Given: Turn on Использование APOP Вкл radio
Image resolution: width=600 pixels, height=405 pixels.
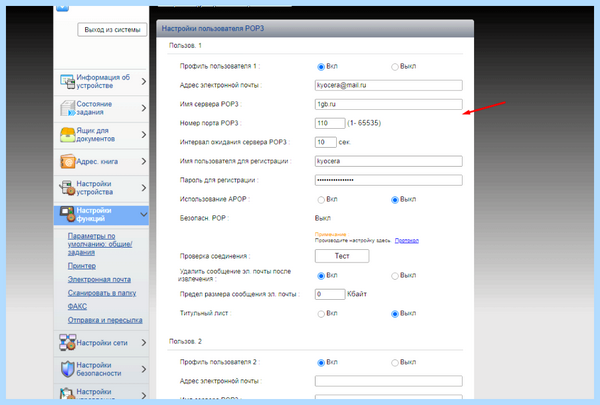Looking at the screenshot, I should click(321, 200).
